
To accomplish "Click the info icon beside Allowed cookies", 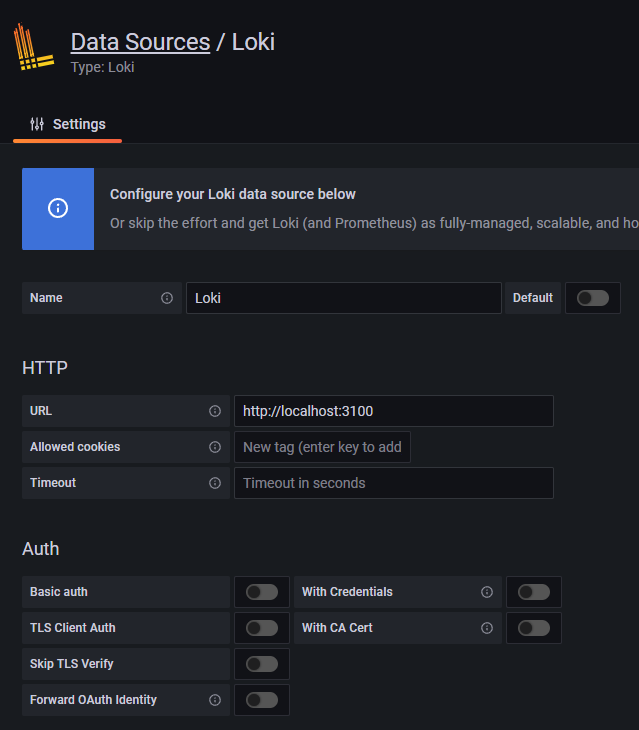I will point(215,447).
